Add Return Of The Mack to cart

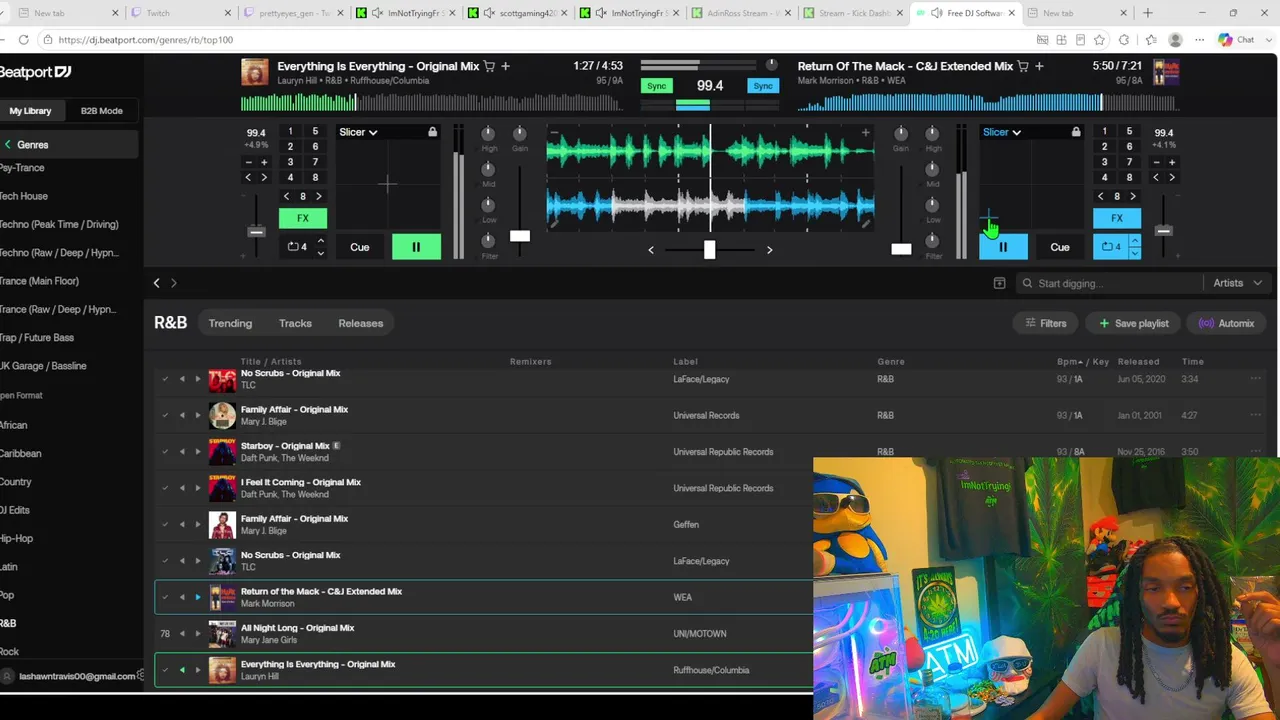(1023, 66)
